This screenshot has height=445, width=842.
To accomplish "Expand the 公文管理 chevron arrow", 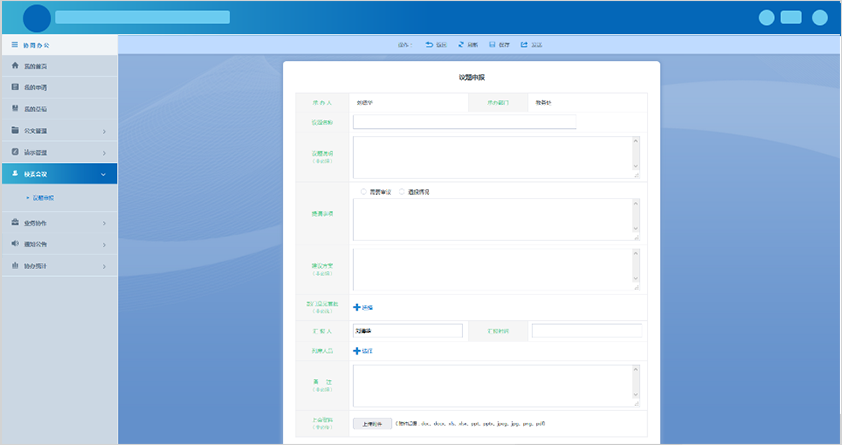I will [x=104, y=132].
